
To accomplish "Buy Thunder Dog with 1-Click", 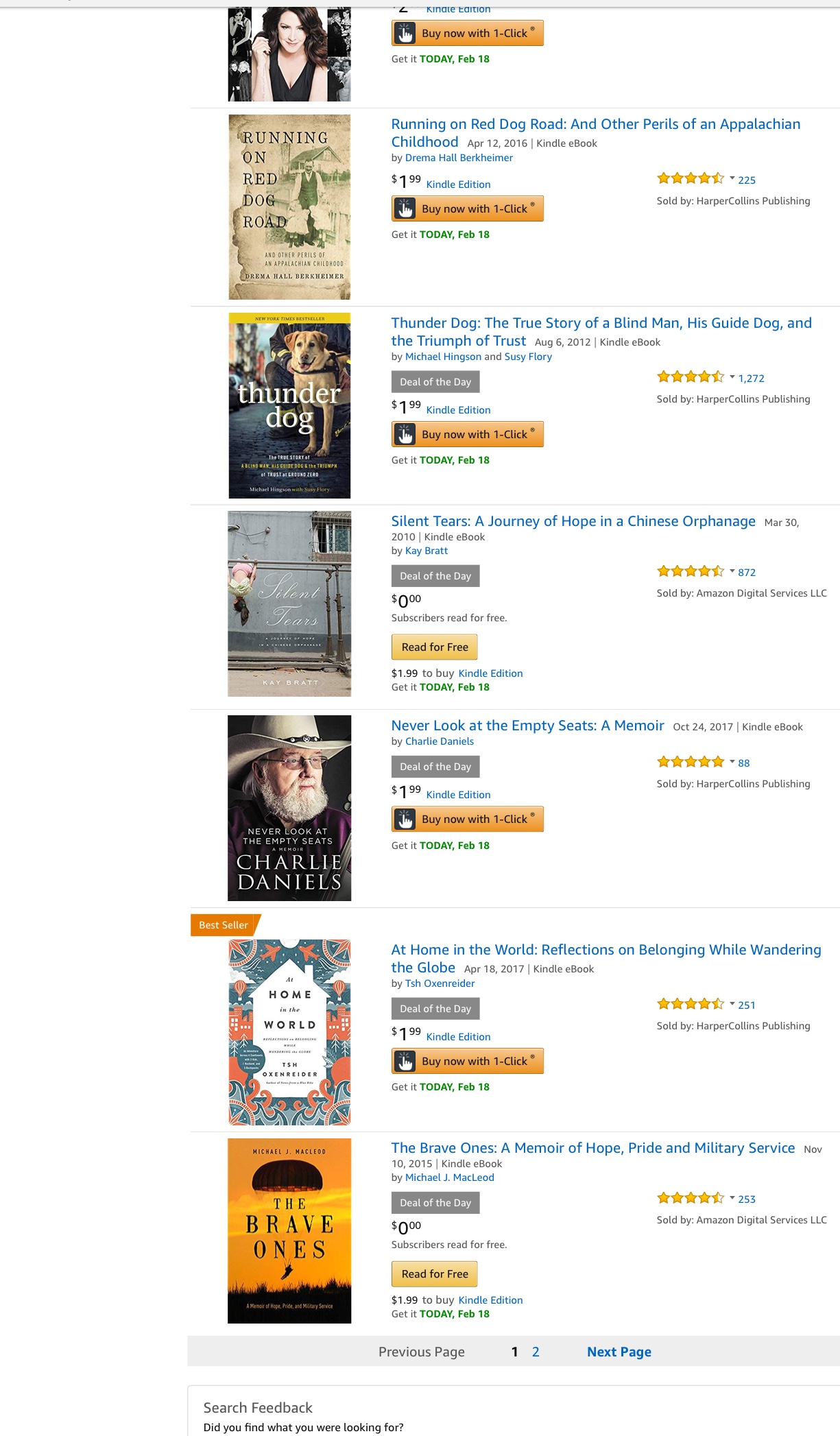I will (x=467, y=434).
